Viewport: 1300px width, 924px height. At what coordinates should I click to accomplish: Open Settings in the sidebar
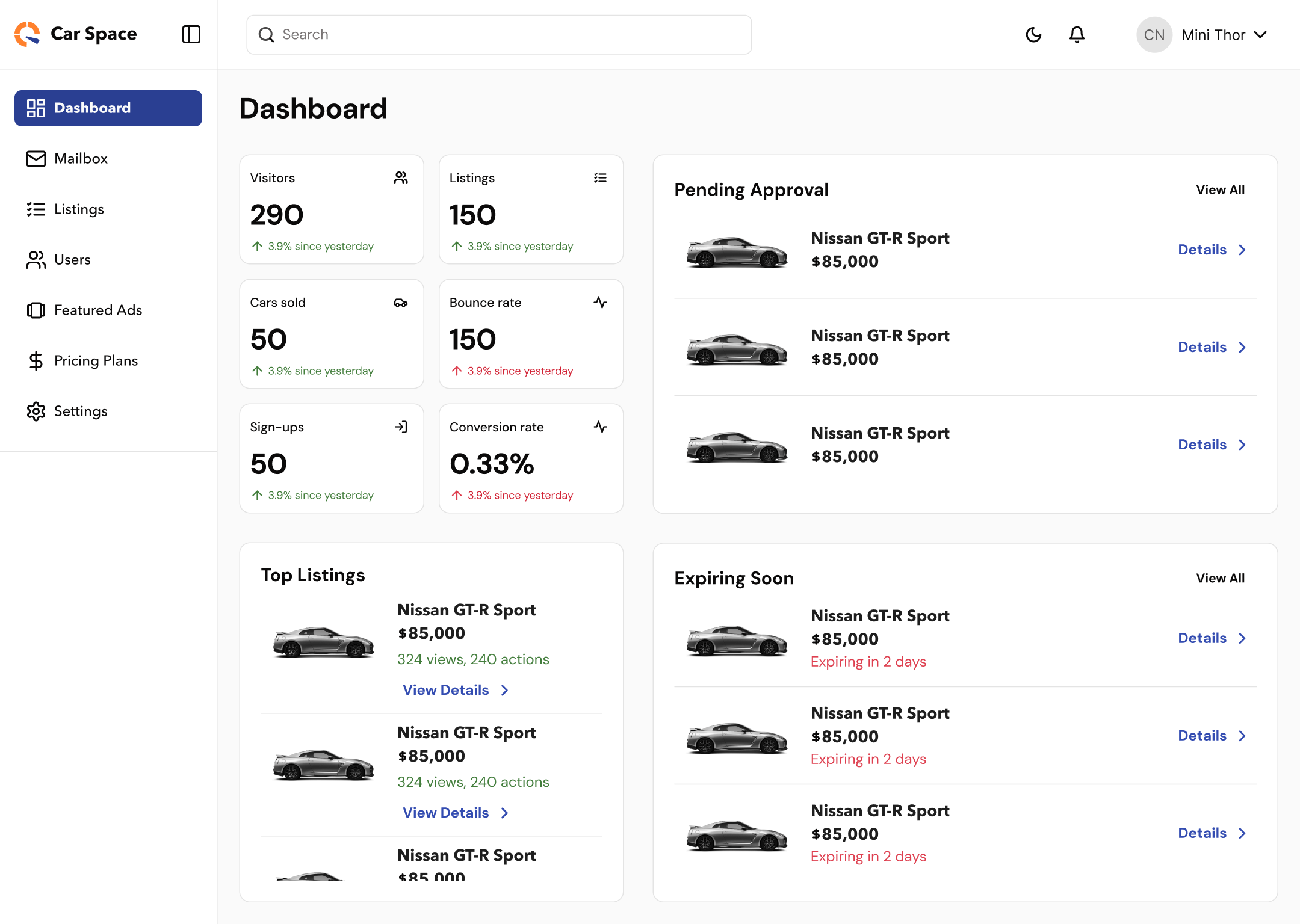click(108, 411)
